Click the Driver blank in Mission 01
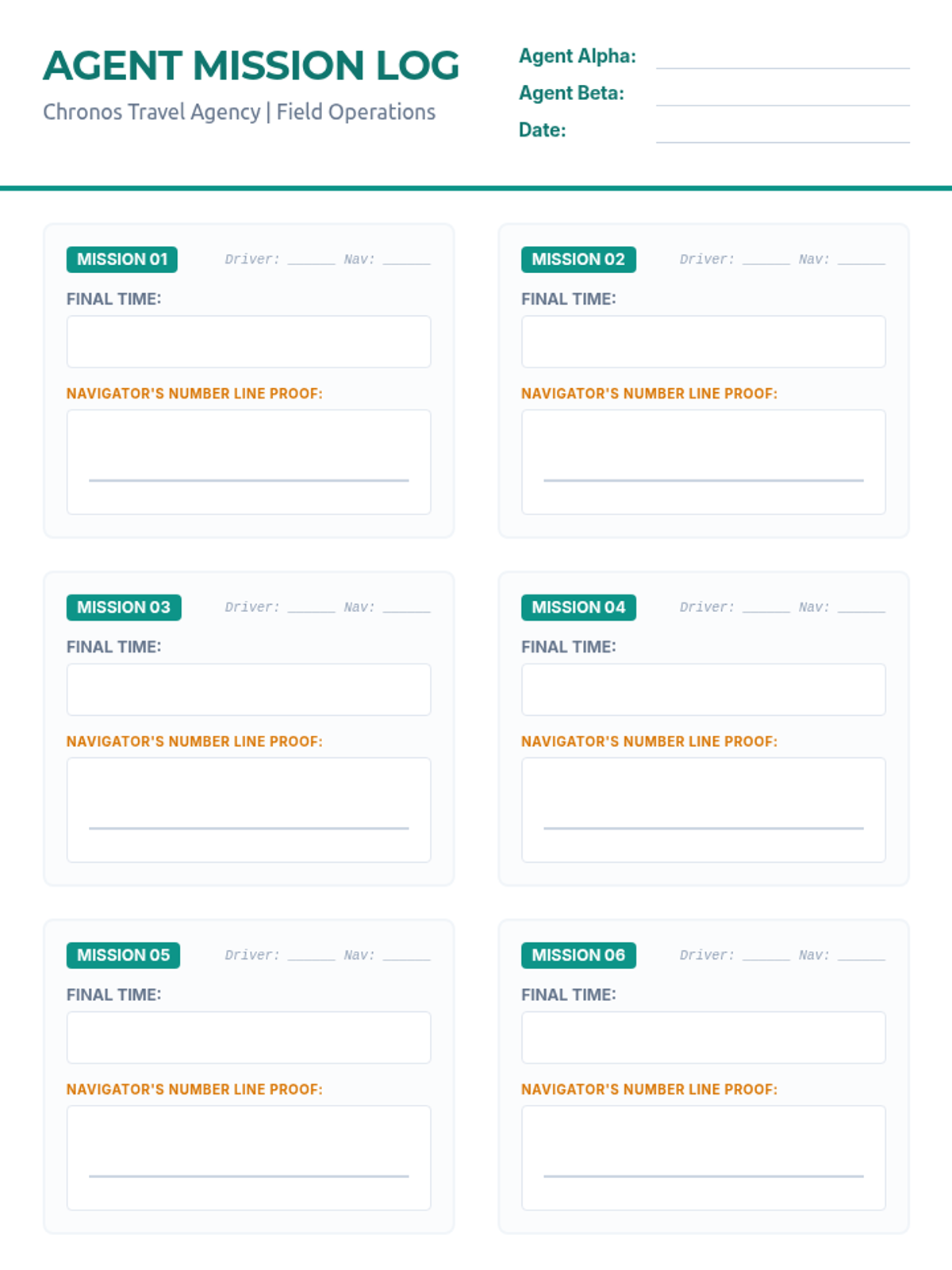This screenshot has width=952, height=1270. 311,259
